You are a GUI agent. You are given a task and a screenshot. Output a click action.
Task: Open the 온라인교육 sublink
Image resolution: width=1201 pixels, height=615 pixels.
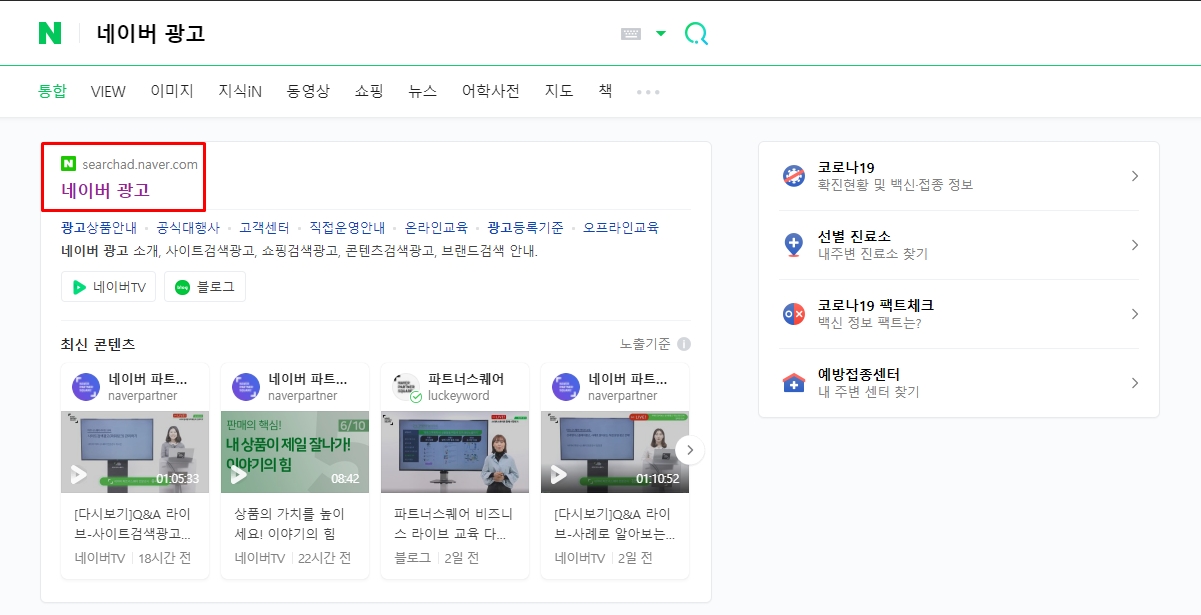(x=436, y=227)
